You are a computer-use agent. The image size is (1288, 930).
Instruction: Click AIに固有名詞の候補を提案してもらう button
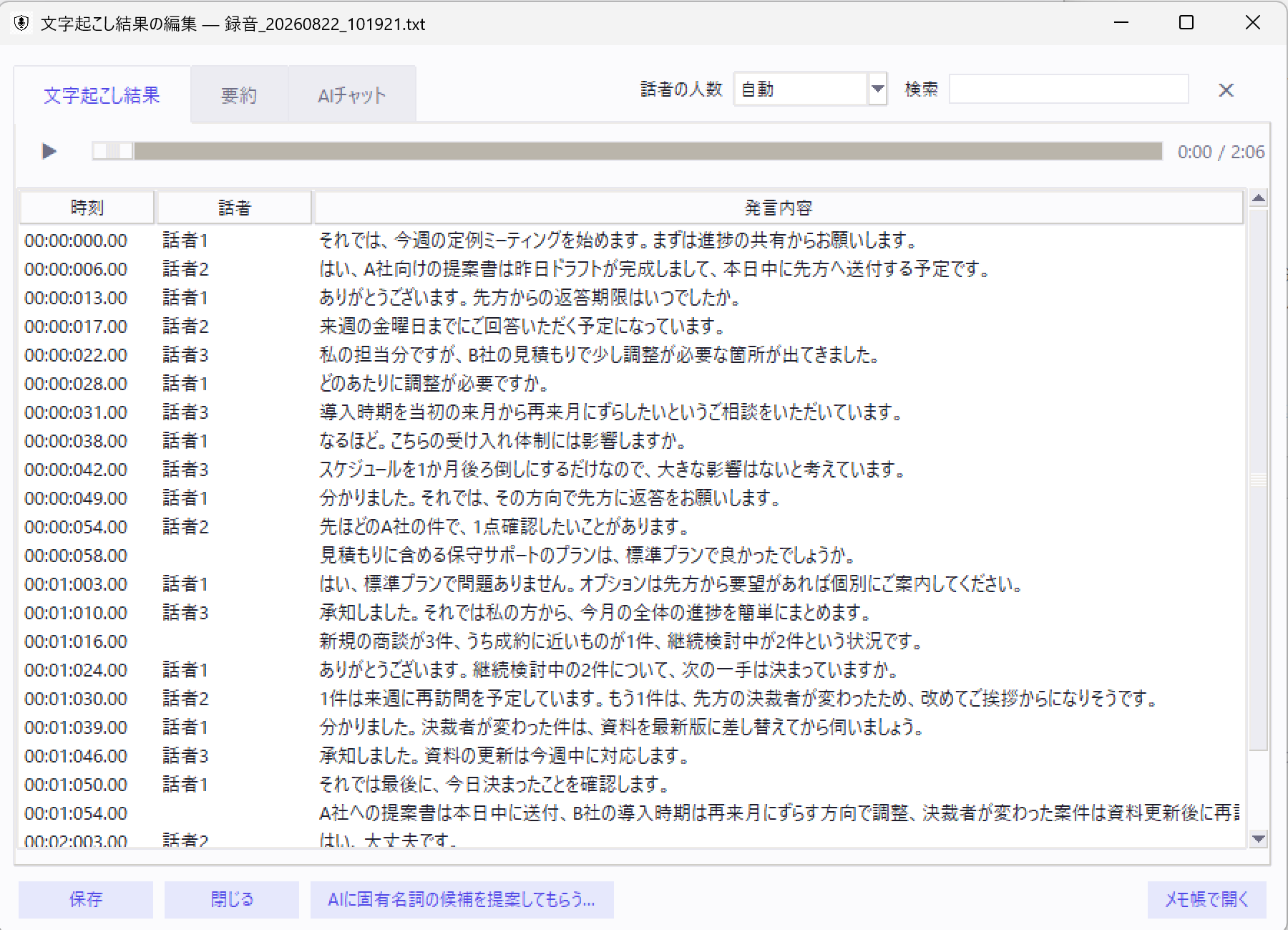462,899
